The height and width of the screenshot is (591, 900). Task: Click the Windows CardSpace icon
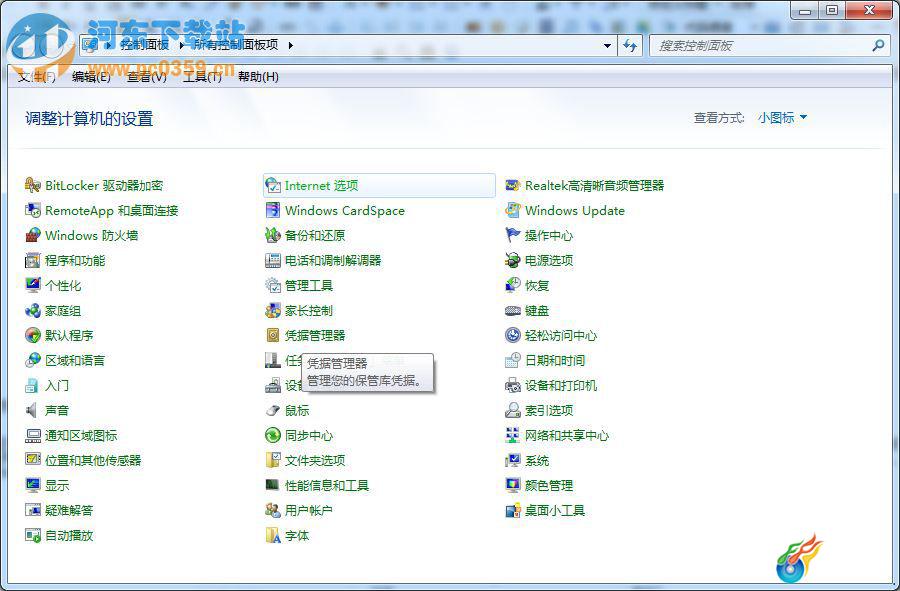[x=273, y=211]
